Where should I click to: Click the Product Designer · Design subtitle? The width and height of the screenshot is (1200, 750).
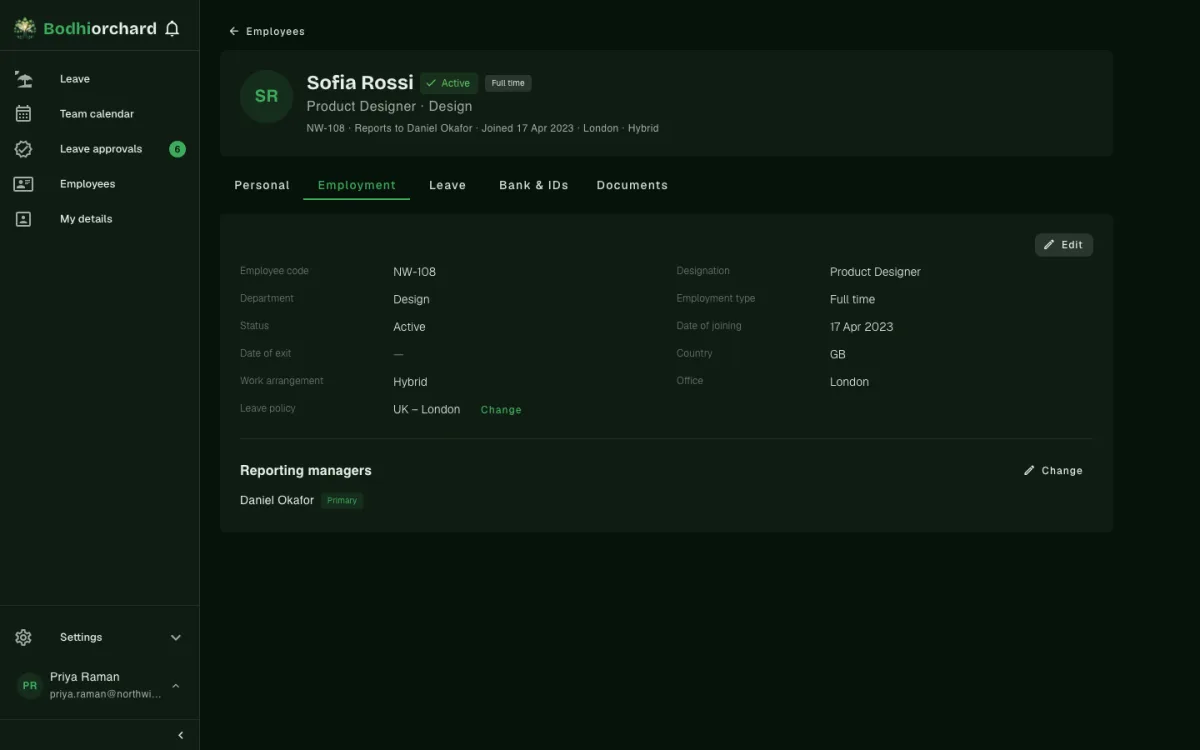(389, 106)
